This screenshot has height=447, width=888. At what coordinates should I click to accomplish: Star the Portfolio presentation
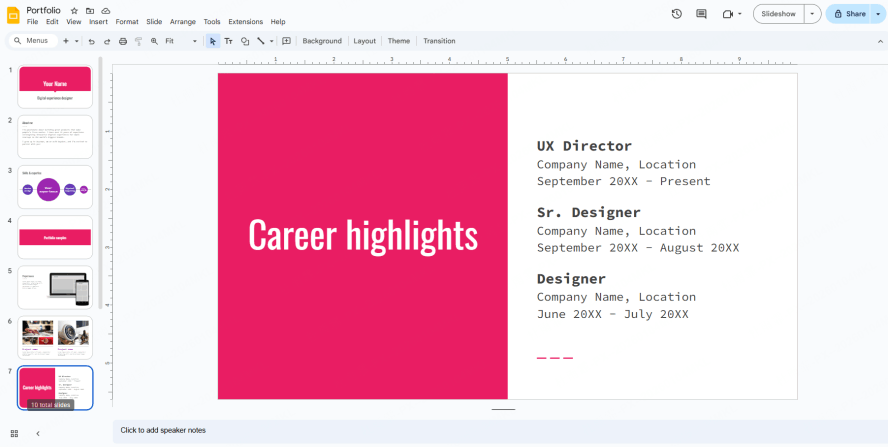pyautogui.click(x=74, y=10)
